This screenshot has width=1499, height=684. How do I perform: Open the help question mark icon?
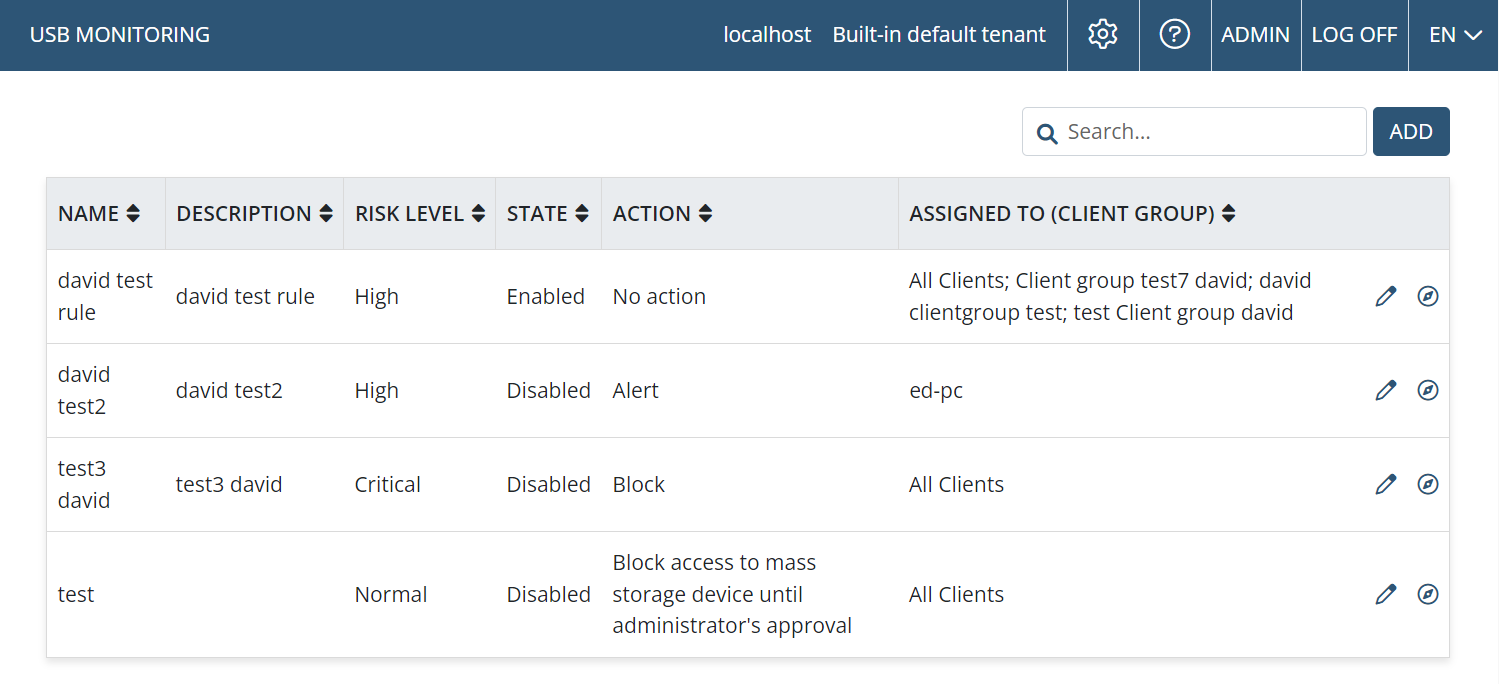click(x=1174, y=35)
